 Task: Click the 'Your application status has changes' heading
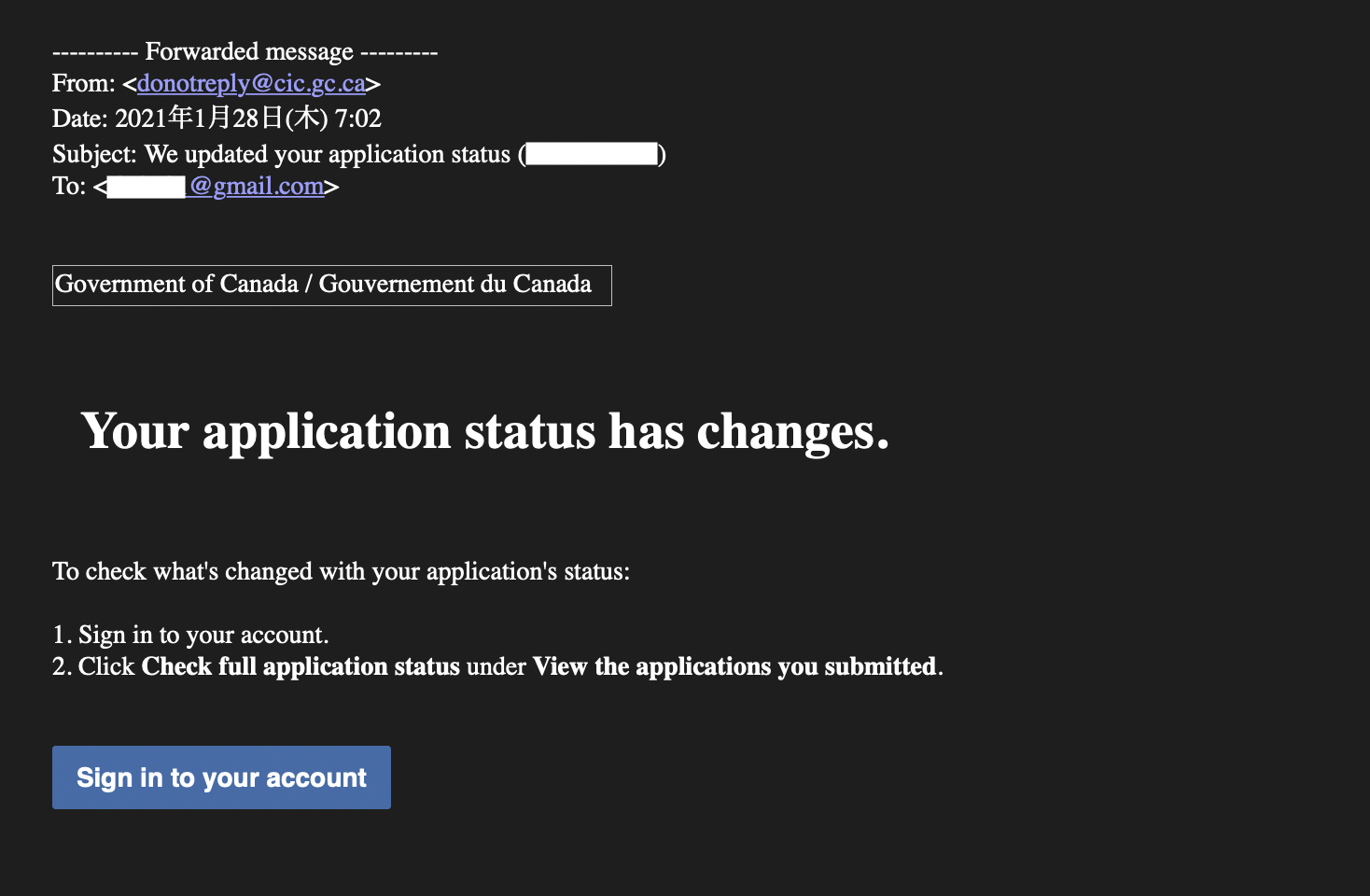click(485, 431)
